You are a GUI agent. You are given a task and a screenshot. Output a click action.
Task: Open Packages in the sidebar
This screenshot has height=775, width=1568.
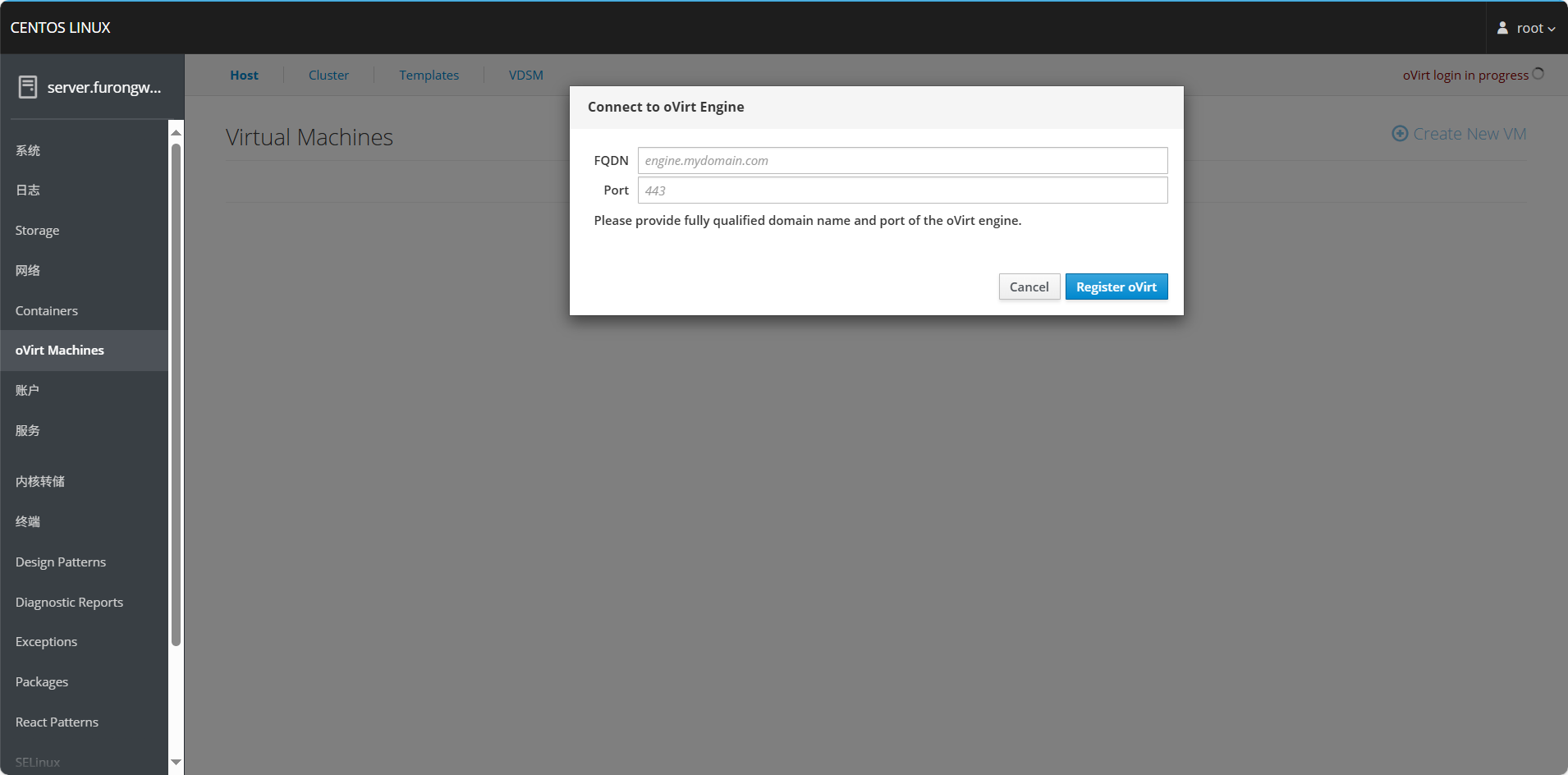(x=84, y=681)
